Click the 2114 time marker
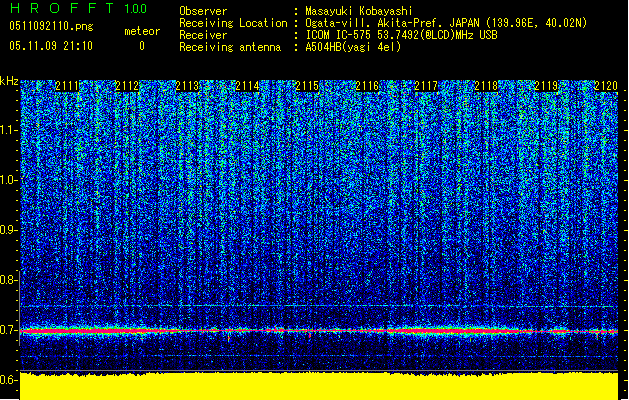This screenshot has width=629, height=400. tap(247, 86)
